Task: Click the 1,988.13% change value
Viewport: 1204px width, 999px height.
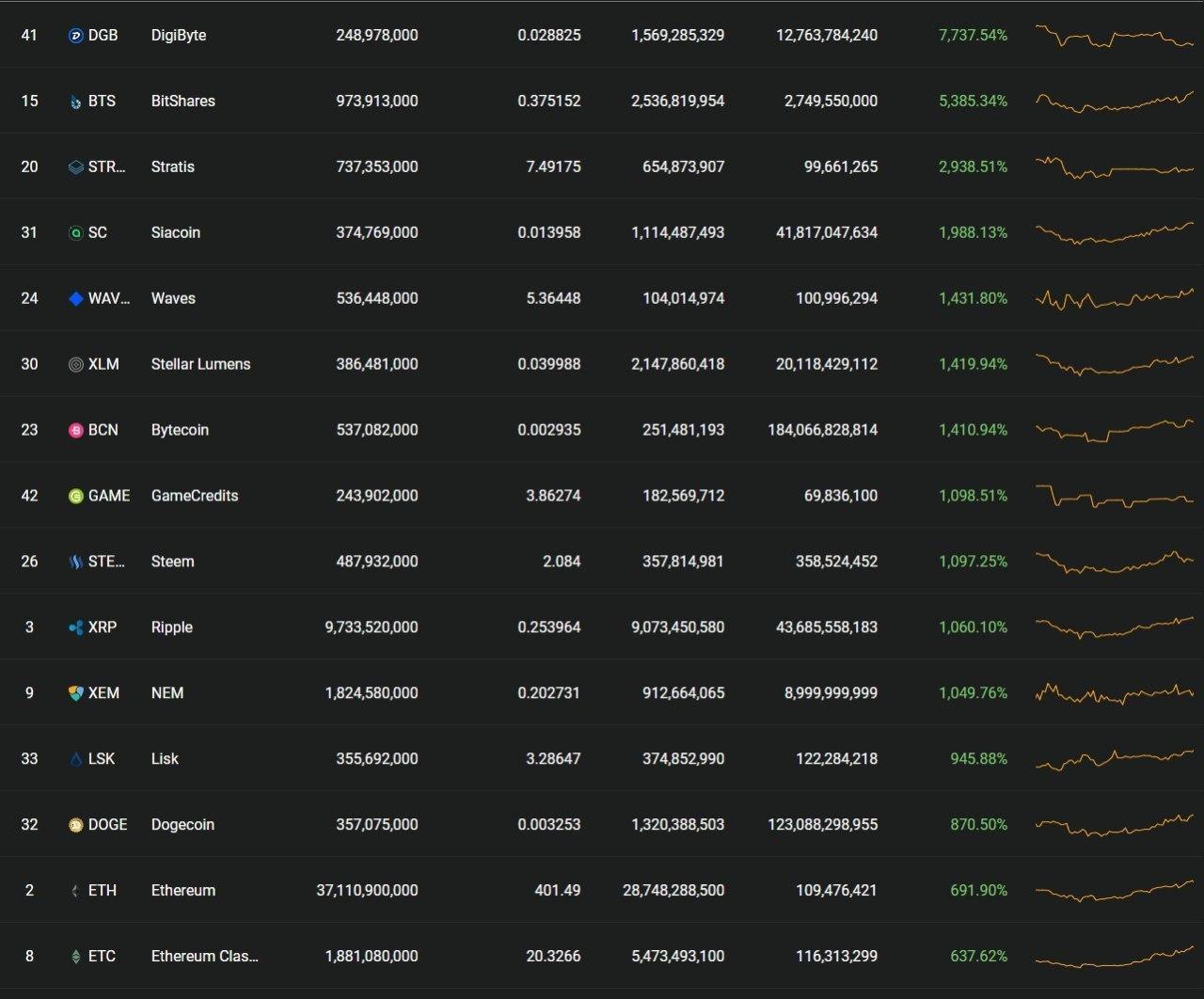Action: click(x=973, y=232)
